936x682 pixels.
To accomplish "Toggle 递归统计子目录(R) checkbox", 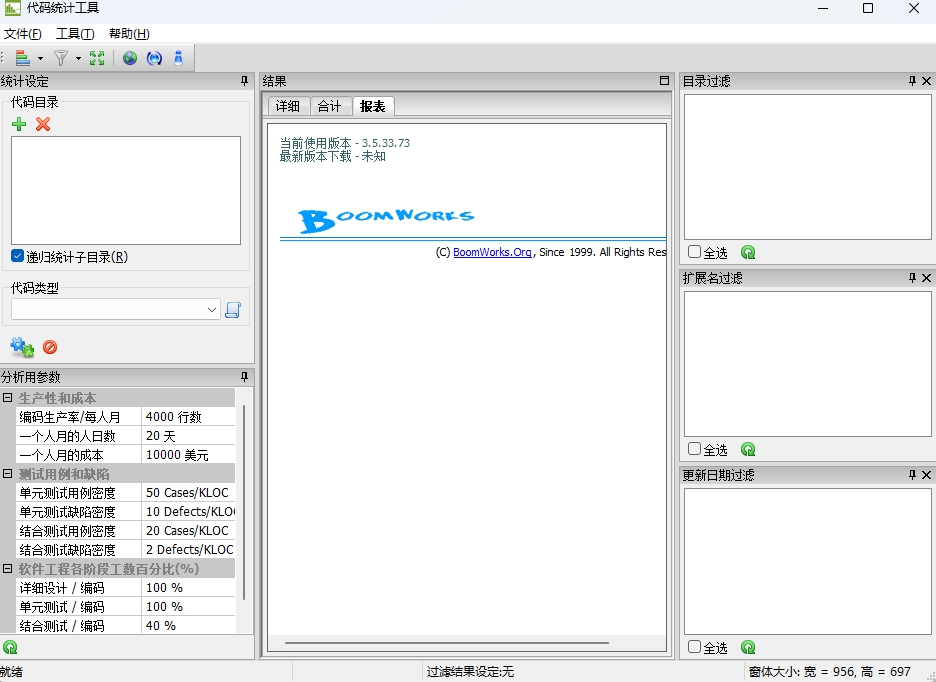I will tap(17, 256).
